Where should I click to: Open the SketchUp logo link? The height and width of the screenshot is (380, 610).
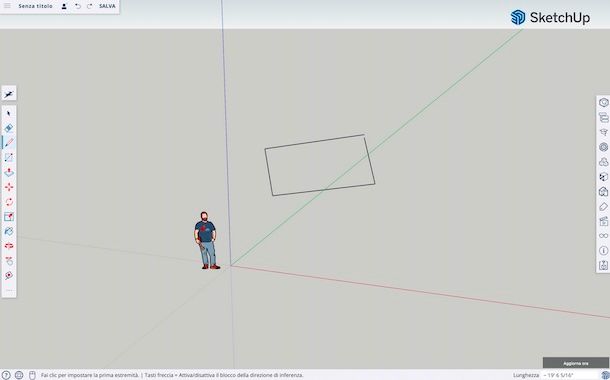(550, 18)
